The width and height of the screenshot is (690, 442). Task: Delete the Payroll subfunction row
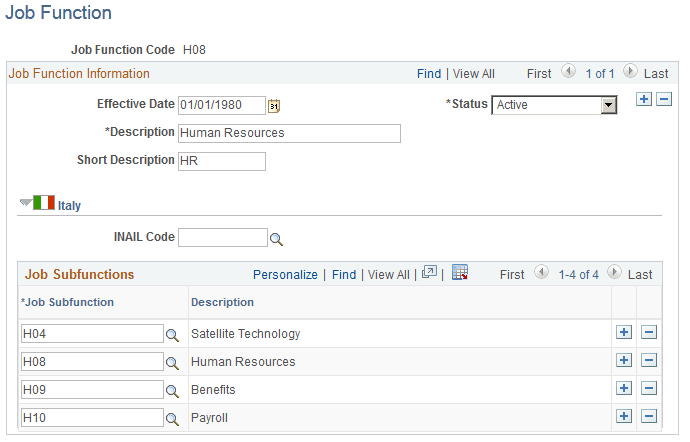point(648,416)
